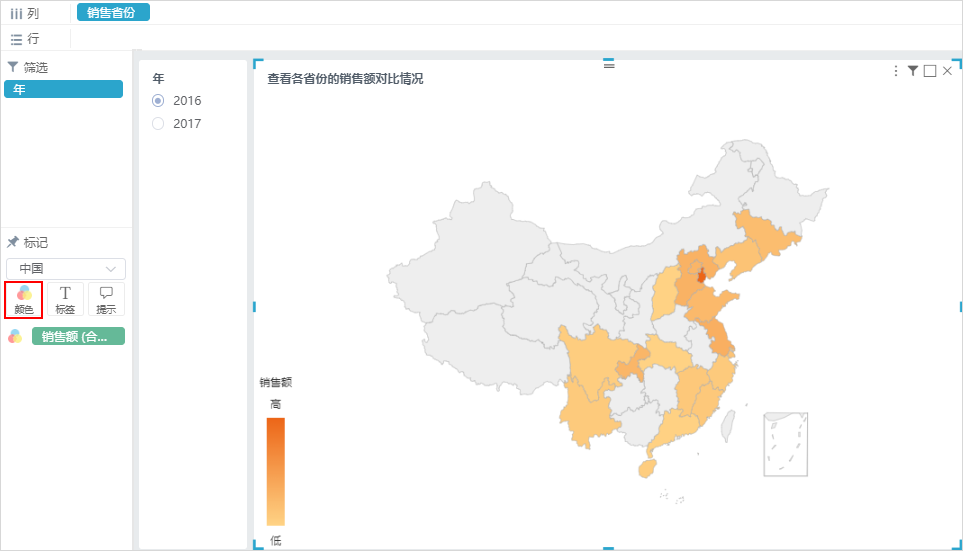Click the 销售额 orange gradient legend bar

(276, 472)
